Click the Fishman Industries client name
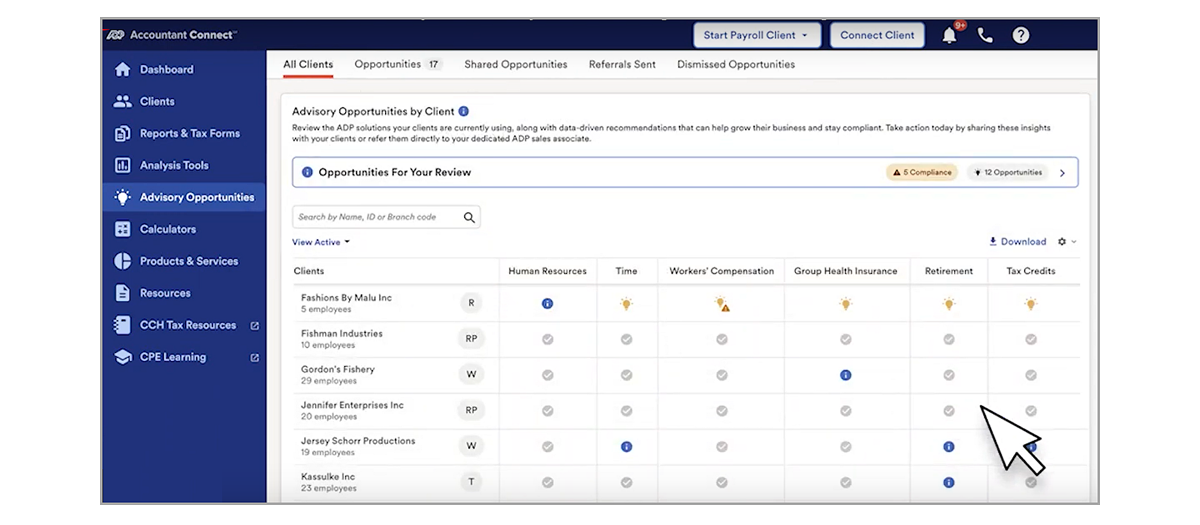The width and height of the screenshot is (1200, 525). coord(342,334)
